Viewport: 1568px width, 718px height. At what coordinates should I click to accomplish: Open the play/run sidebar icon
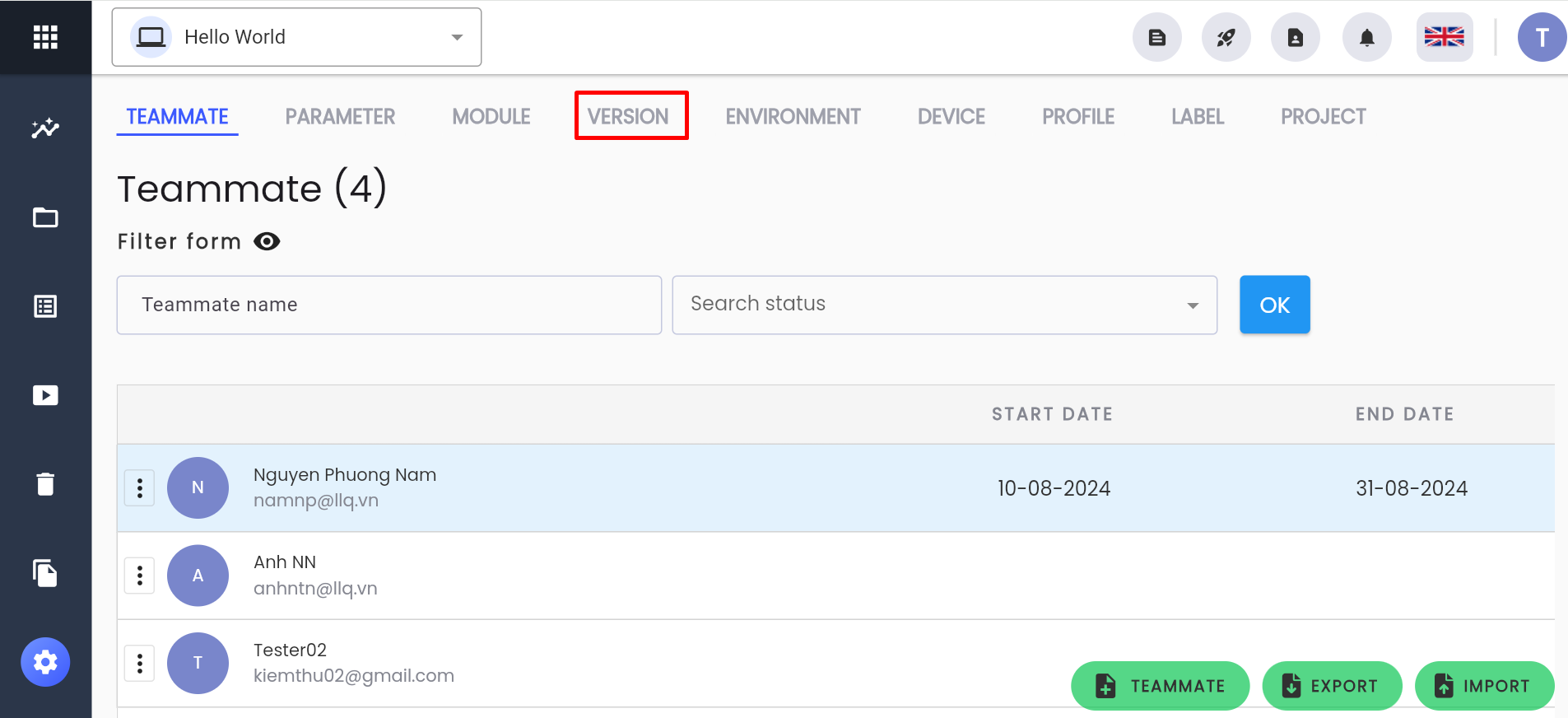(x=45, y=395)
